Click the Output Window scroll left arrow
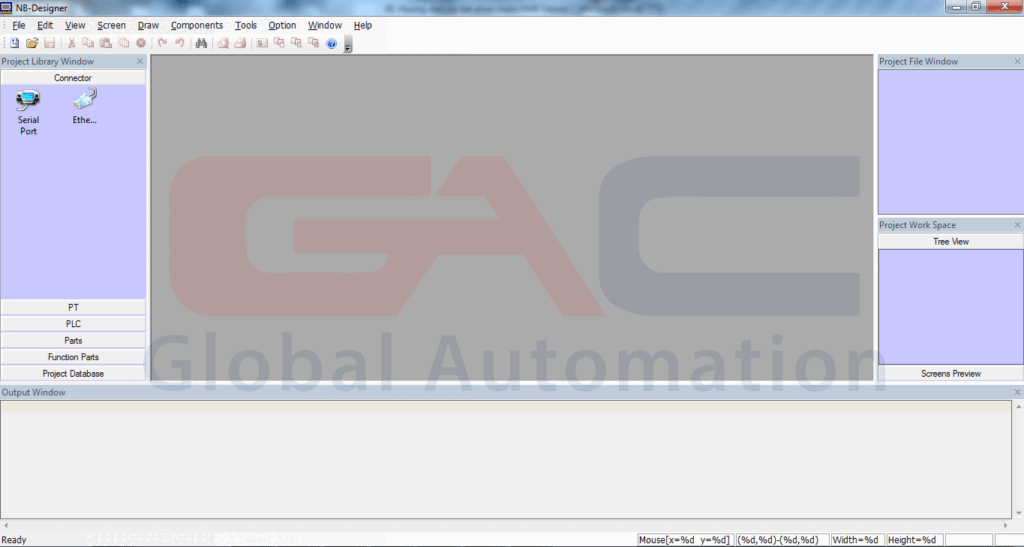This screenshot has width=1024, height=547. 6,525
